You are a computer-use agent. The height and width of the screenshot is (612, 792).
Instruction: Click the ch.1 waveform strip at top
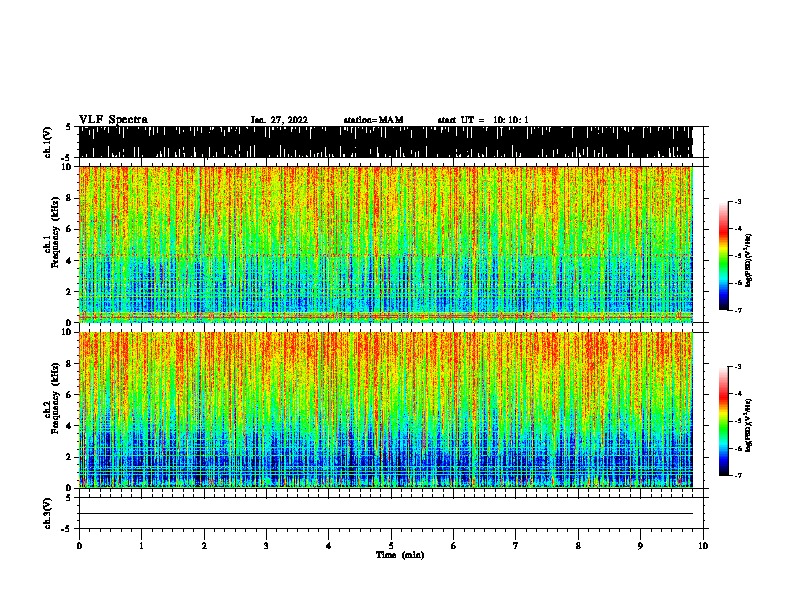coord(386,142)
